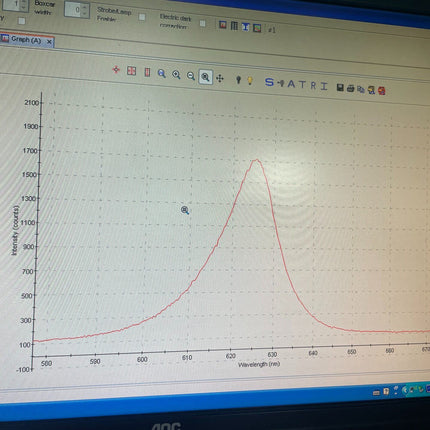Image resolution: width=430 pixels, height=430 pixels.
Task: Toggle the Strobe/Lamp Enable checkbox
Action: [142, 17]
